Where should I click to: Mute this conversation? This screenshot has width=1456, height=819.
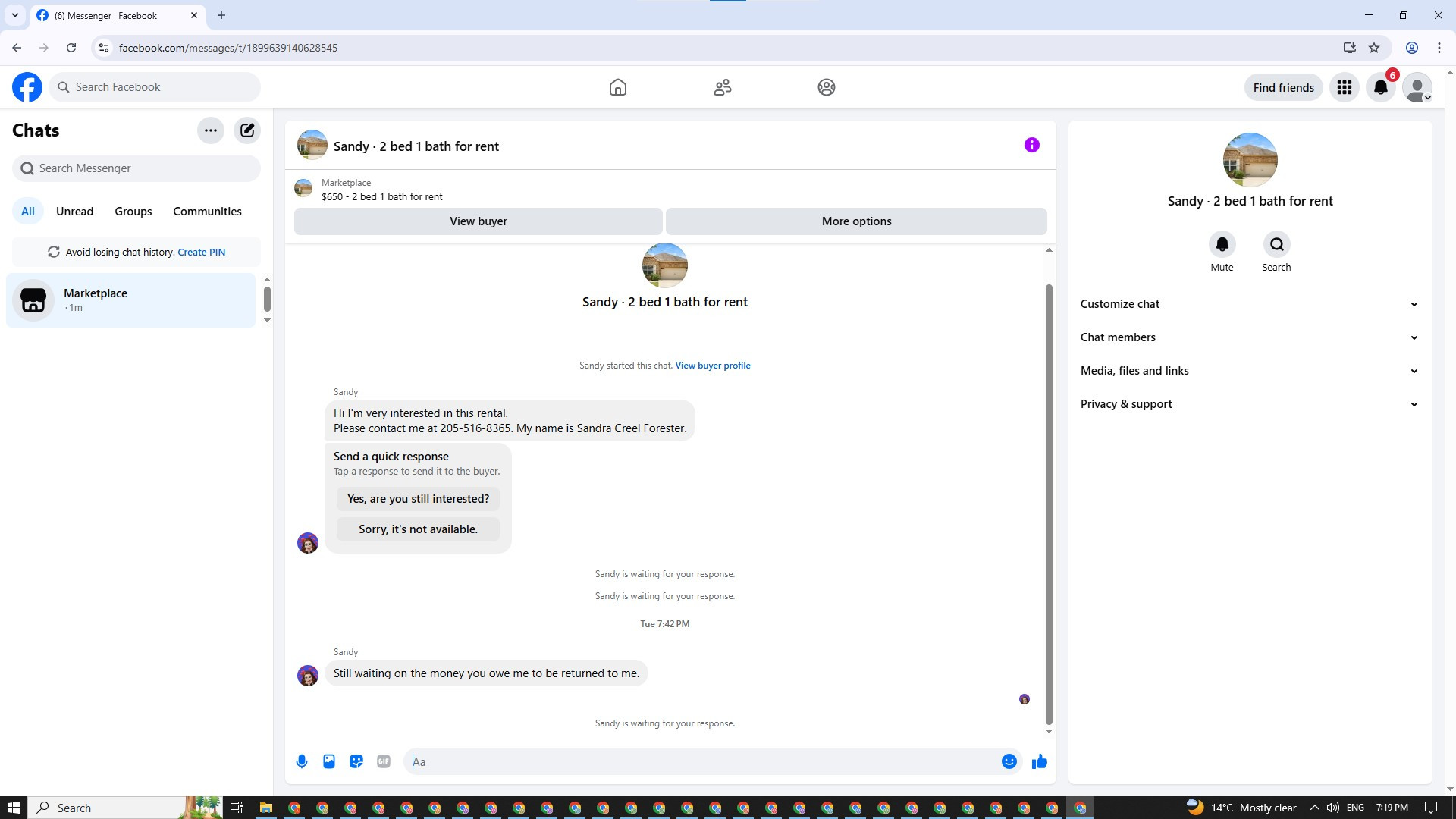coord(1222,245)
